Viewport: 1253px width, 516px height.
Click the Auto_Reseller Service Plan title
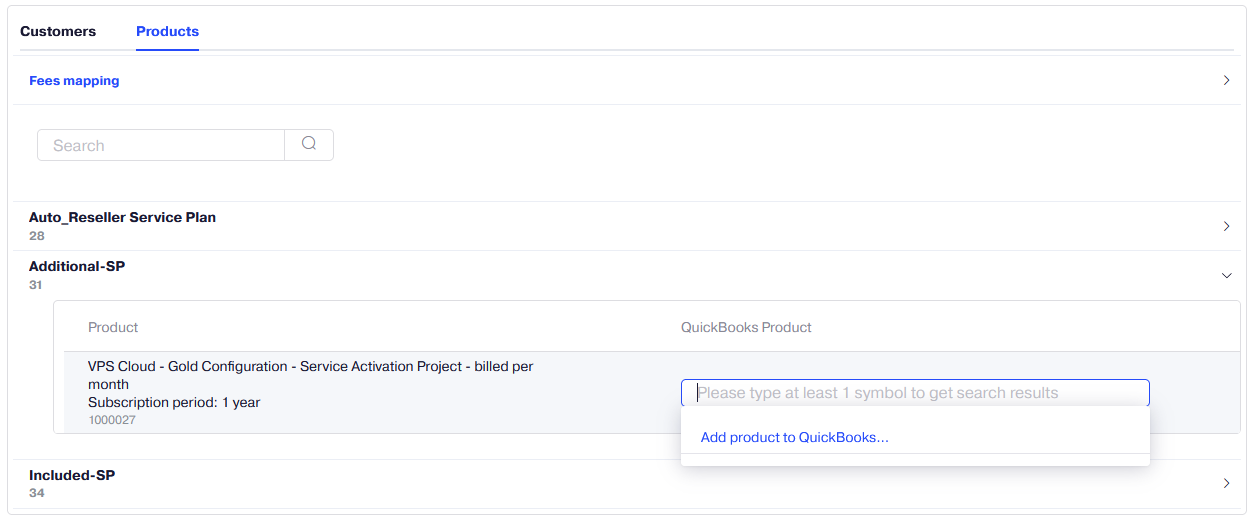pos(122,217)
